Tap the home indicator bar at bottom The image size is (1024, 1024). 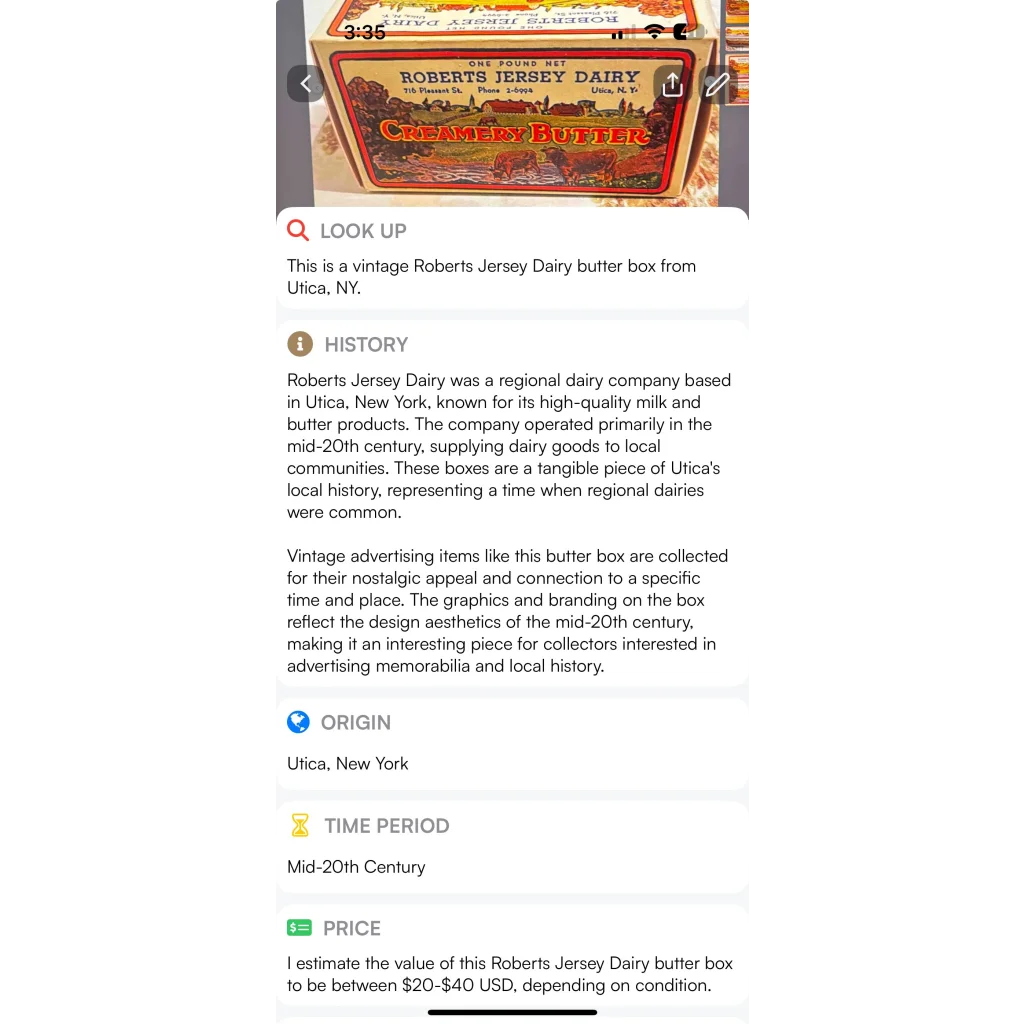512,1012
